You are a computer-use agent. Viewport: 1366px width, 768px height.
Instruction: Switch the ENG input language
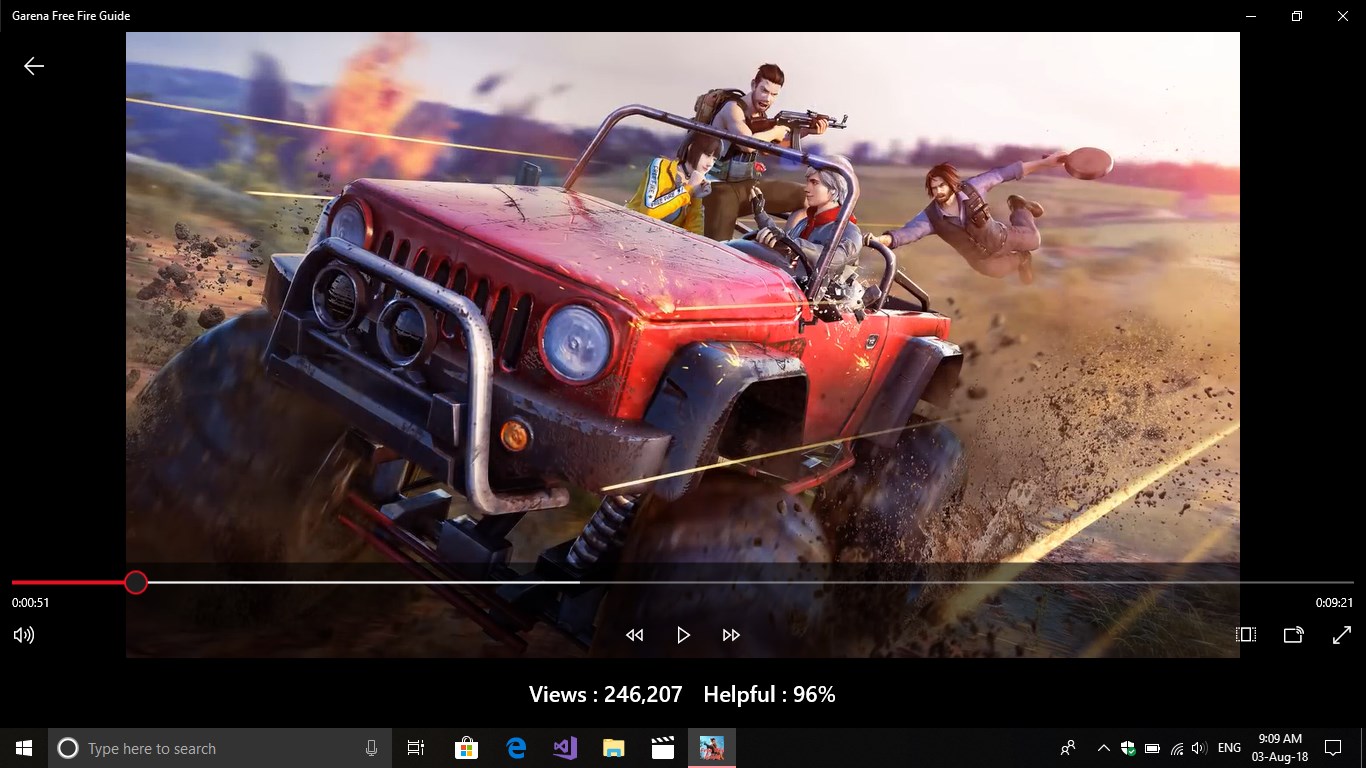click(1230, 748)
